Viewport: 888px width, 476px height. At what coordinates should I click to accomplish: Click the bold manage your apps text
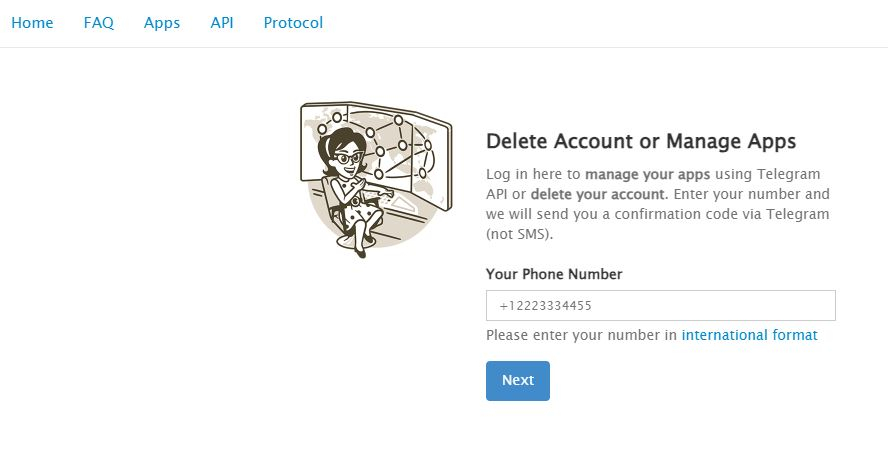tap(647, 173)
